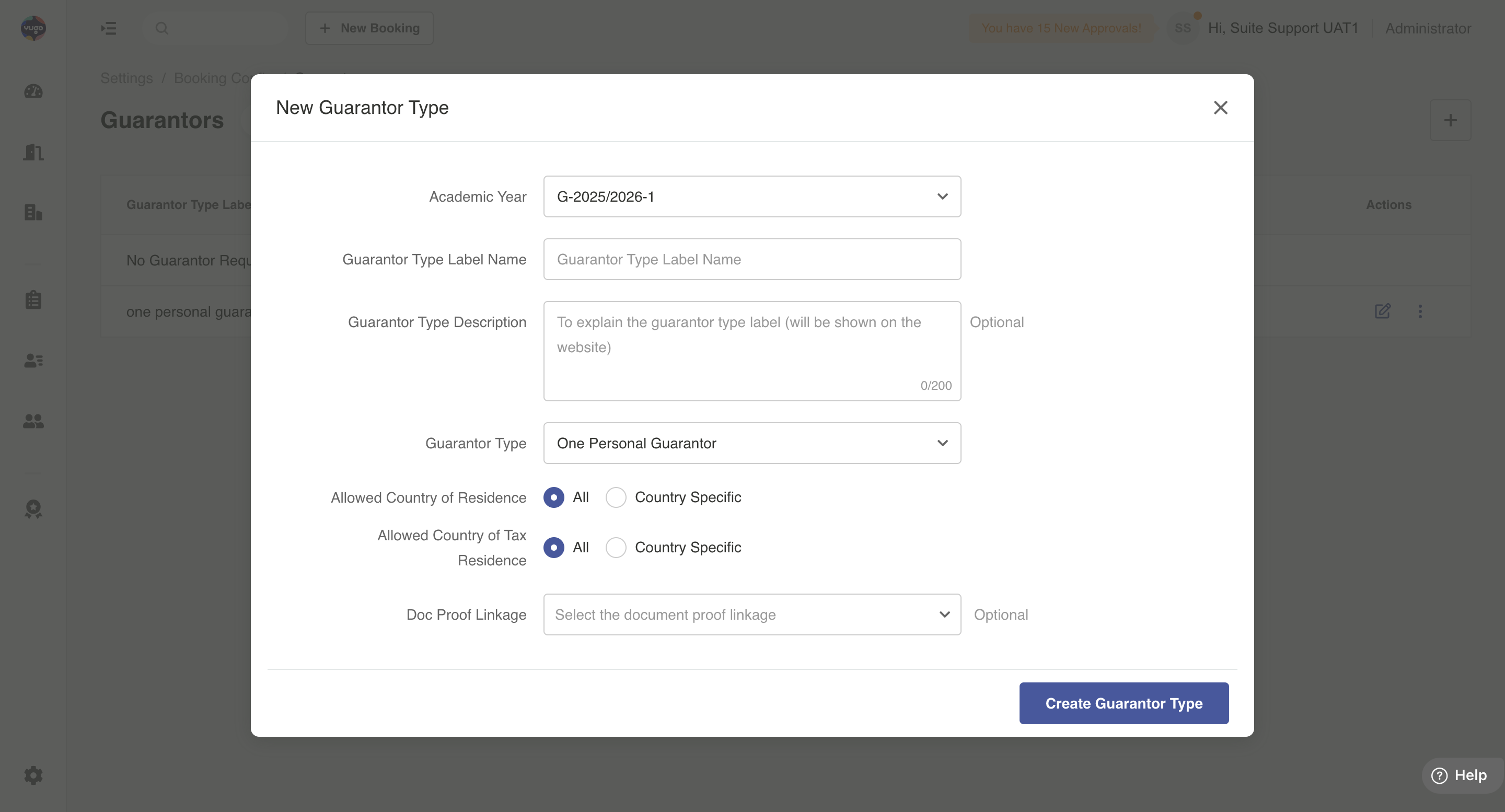Expand the Academic Year dropdown
This screenshot has width=1505, height=812.
(x=751, y=196)
